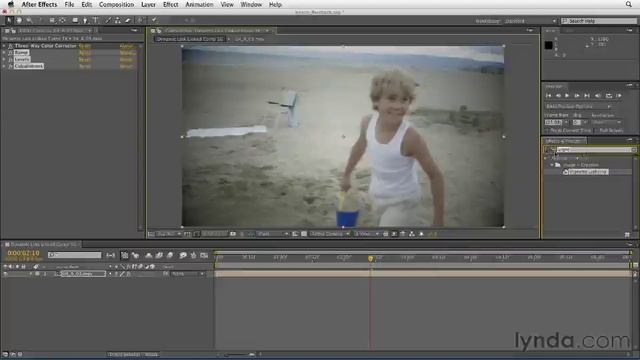Select the Pen tool

(85, 20)
